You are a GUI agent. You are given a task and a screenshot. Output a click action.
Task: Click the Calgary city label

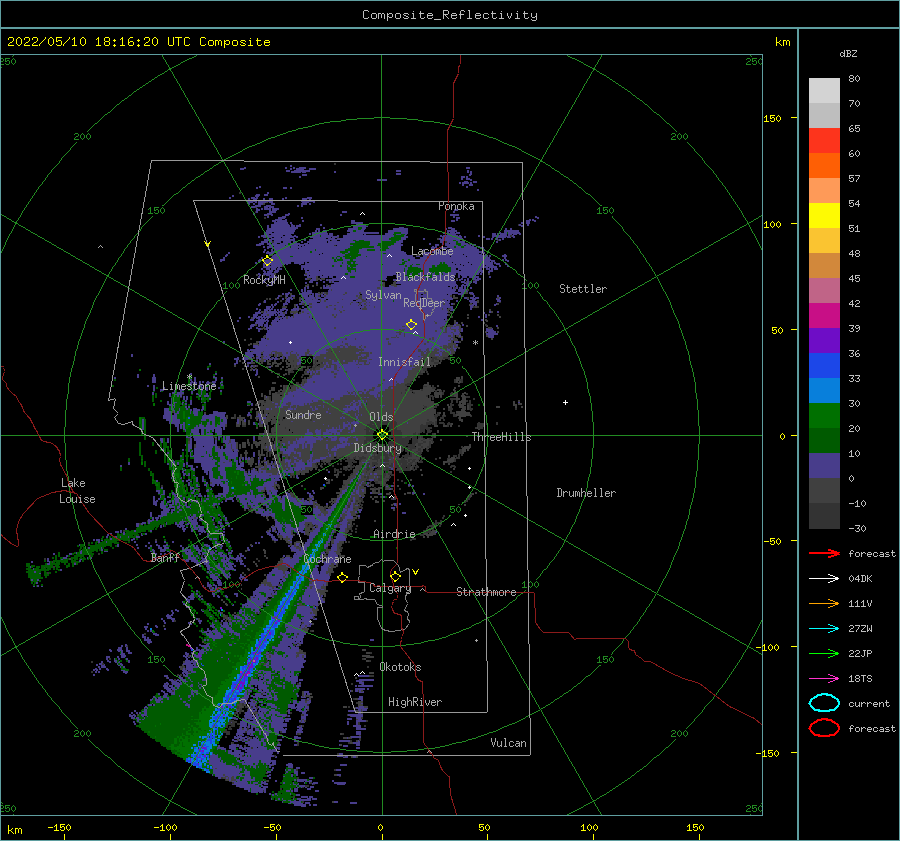[x=390, y=588]
